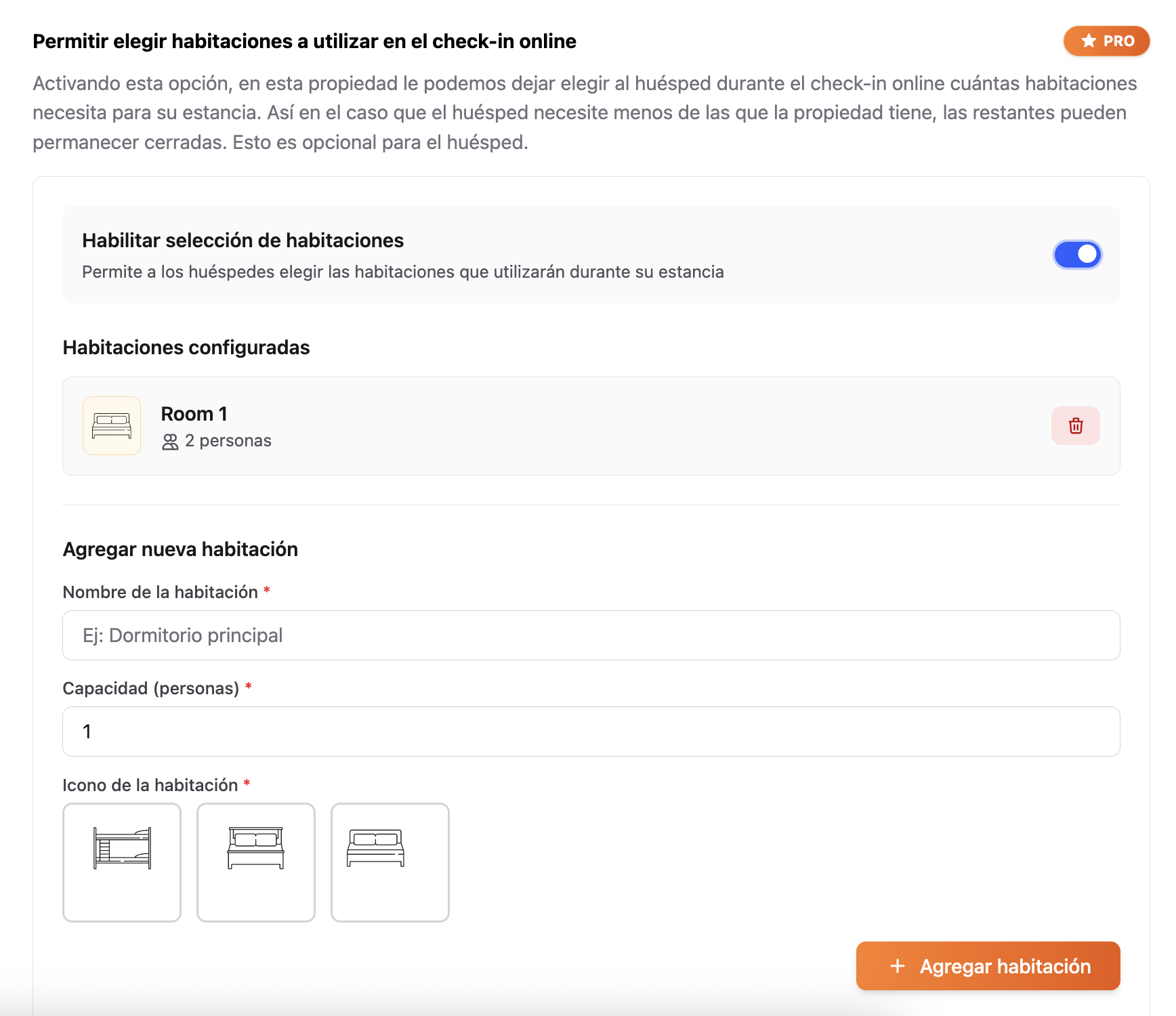The width and height of the screenshot is (1176, 1016).
Task: Click the Agregar habitación button
Action: click(988, 966)
